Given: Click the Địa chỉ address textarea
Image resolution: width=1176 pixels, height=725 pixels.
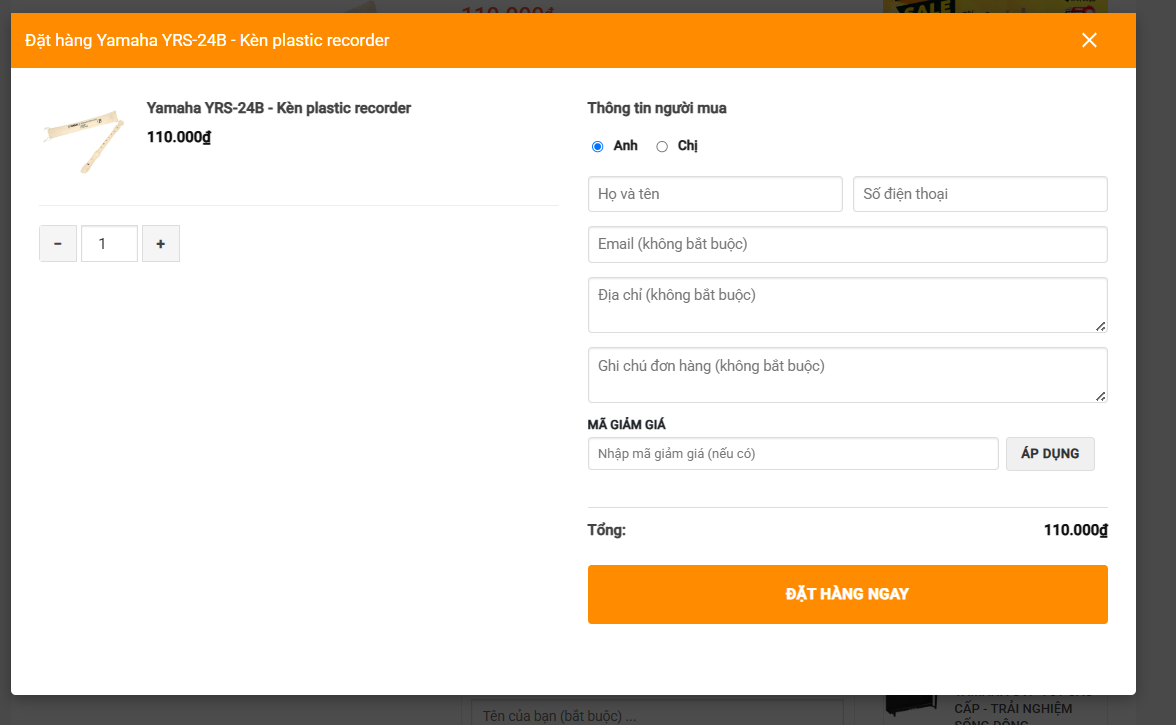Looking at the screenshot, I should tap(848, 305).
